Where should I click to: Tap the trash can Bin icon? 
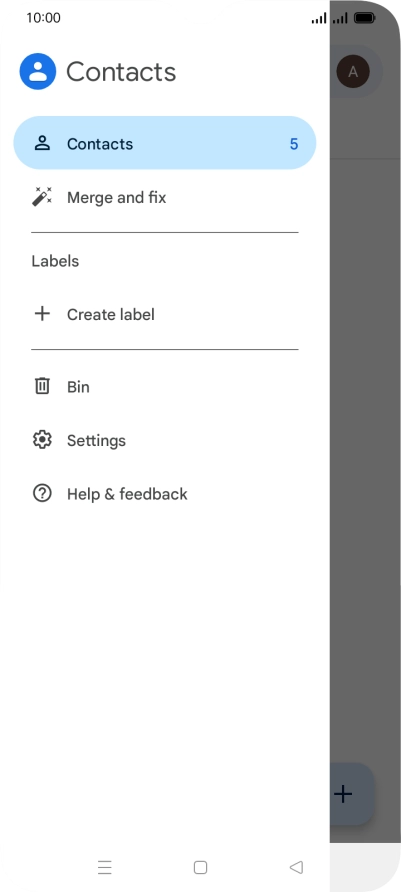[x=42, y=386]
